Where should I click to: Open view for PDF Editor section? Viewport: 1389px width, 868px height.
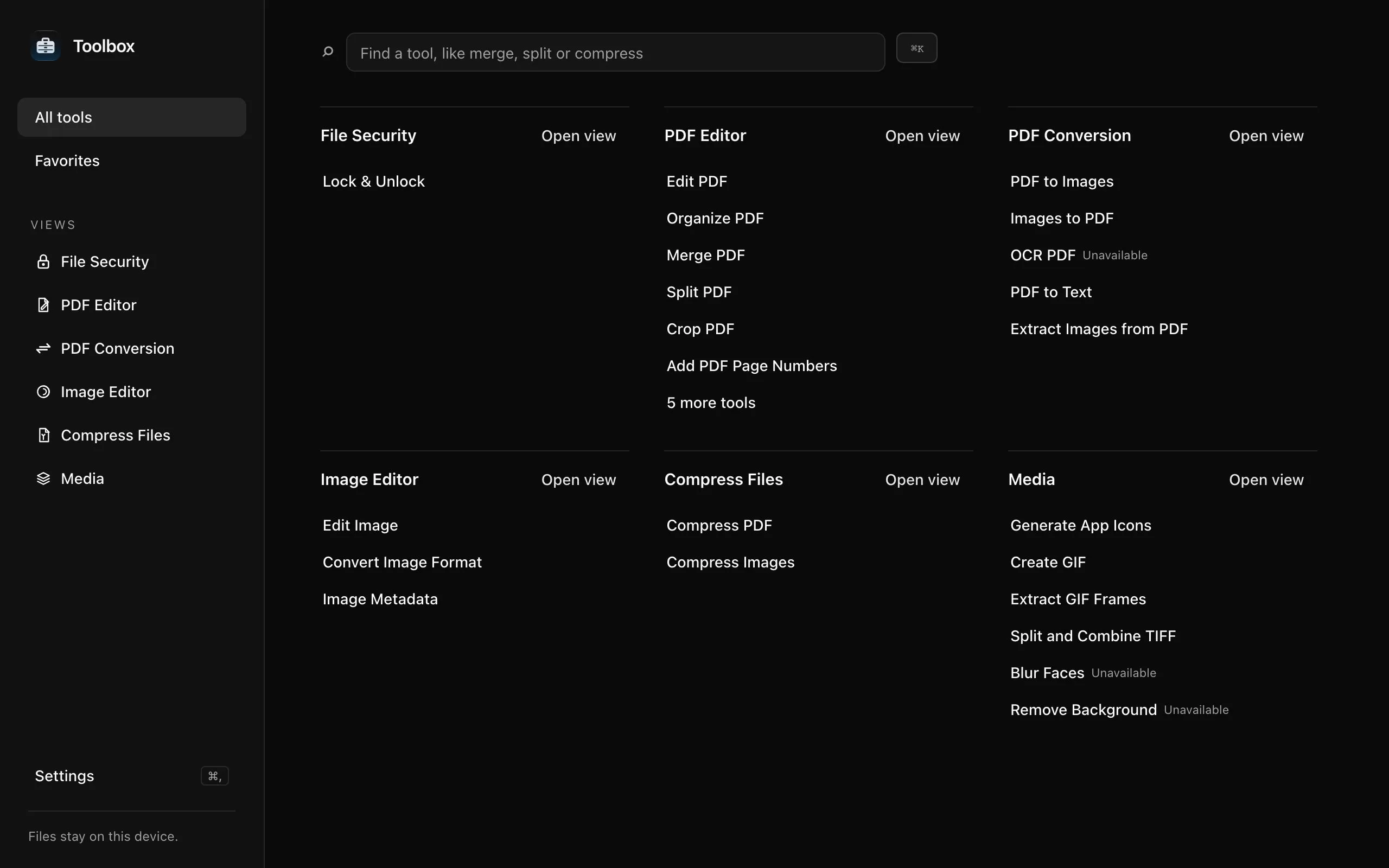pyautogui.click(x=922, y=136)
